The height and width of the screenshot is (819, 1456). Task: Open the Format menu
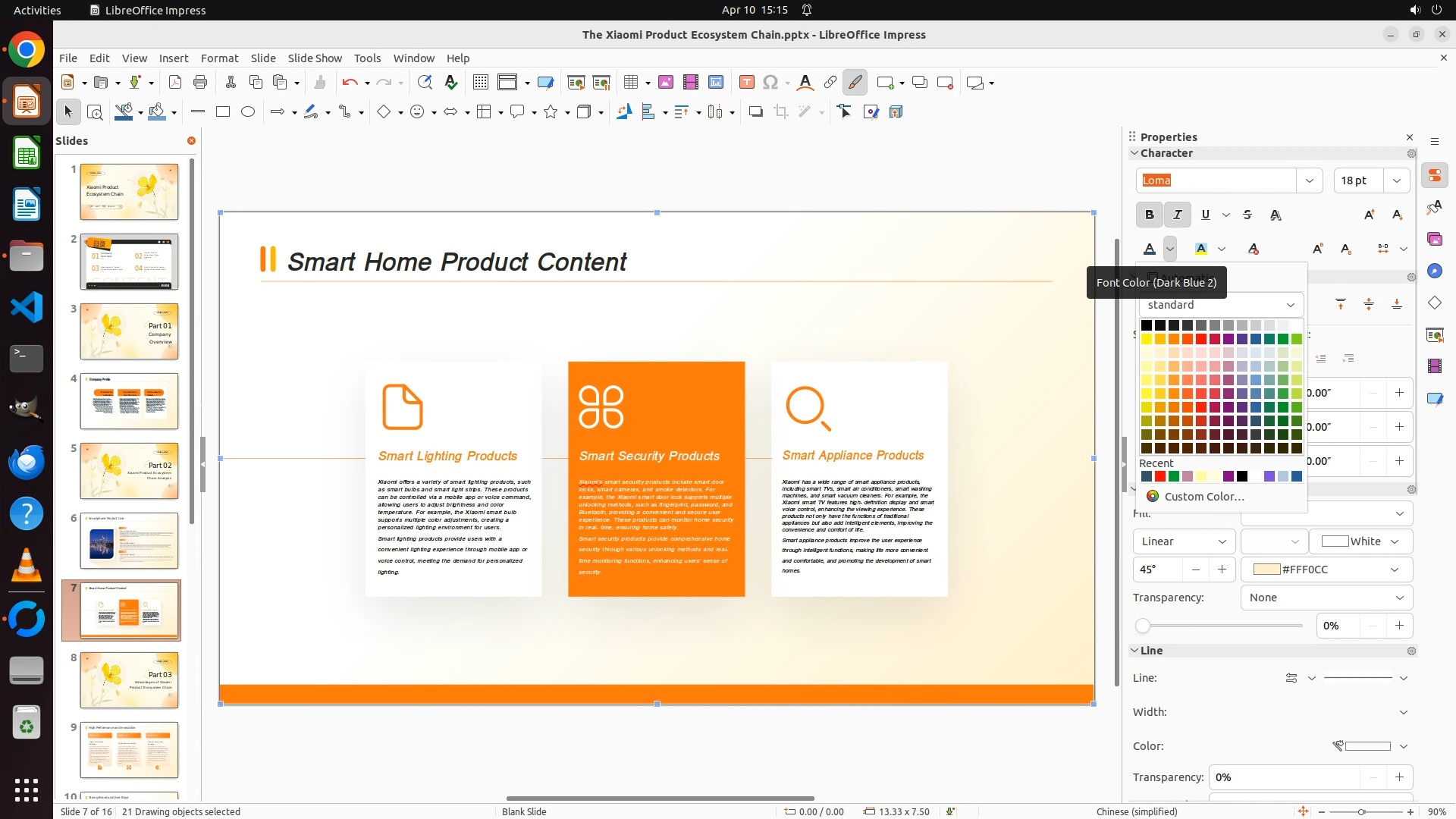click(x=219, y=58)
